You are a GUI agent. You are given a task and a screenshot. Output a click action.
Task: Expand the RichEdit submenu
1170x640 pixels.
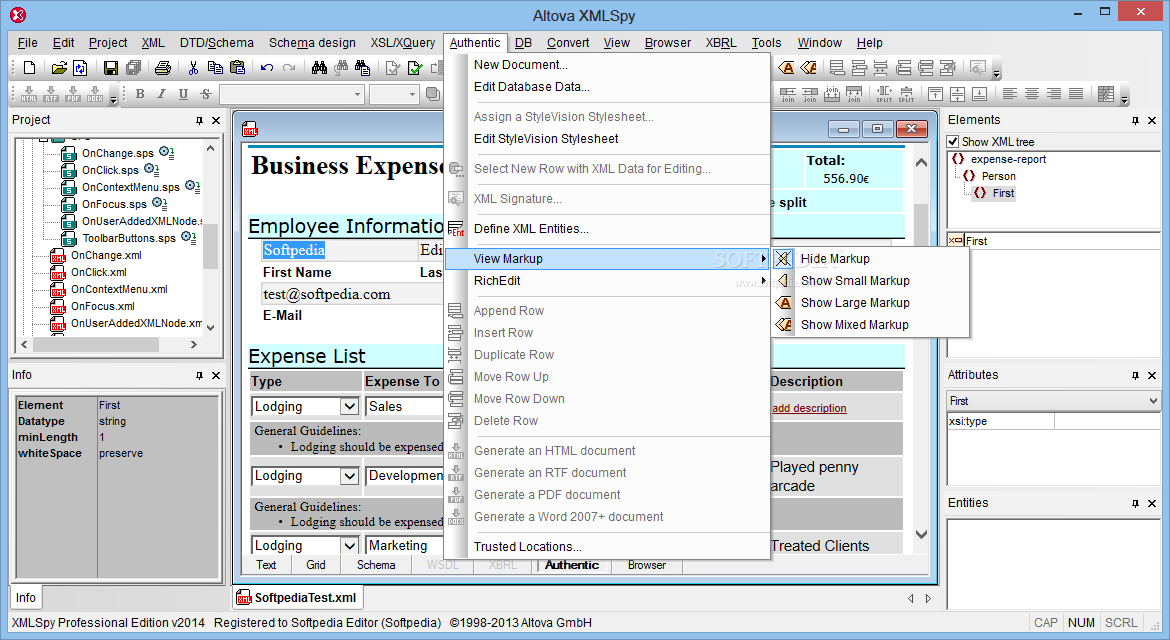[607, 280]
